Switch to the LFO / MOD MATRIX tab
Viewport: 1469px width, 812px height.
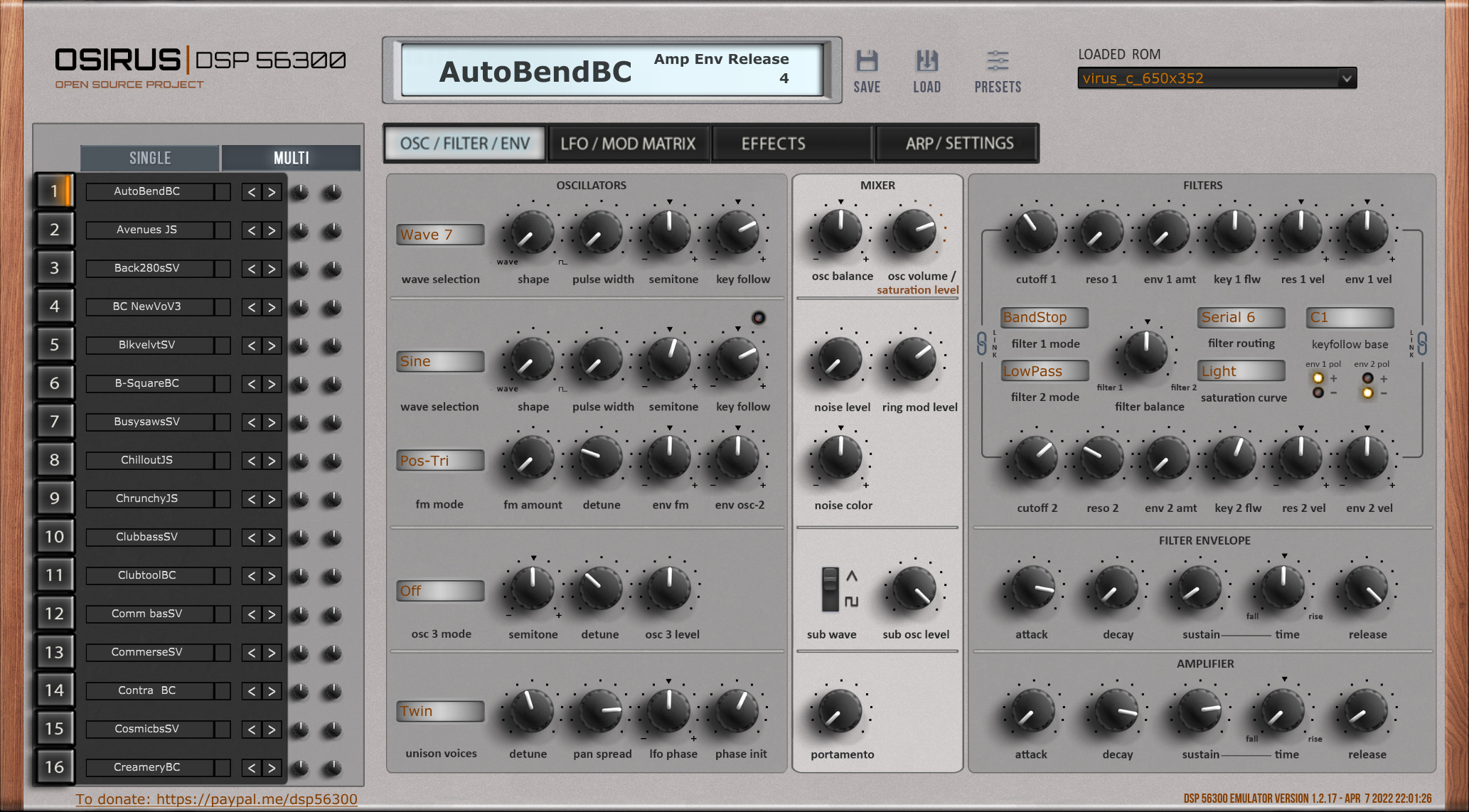[628, 144]
